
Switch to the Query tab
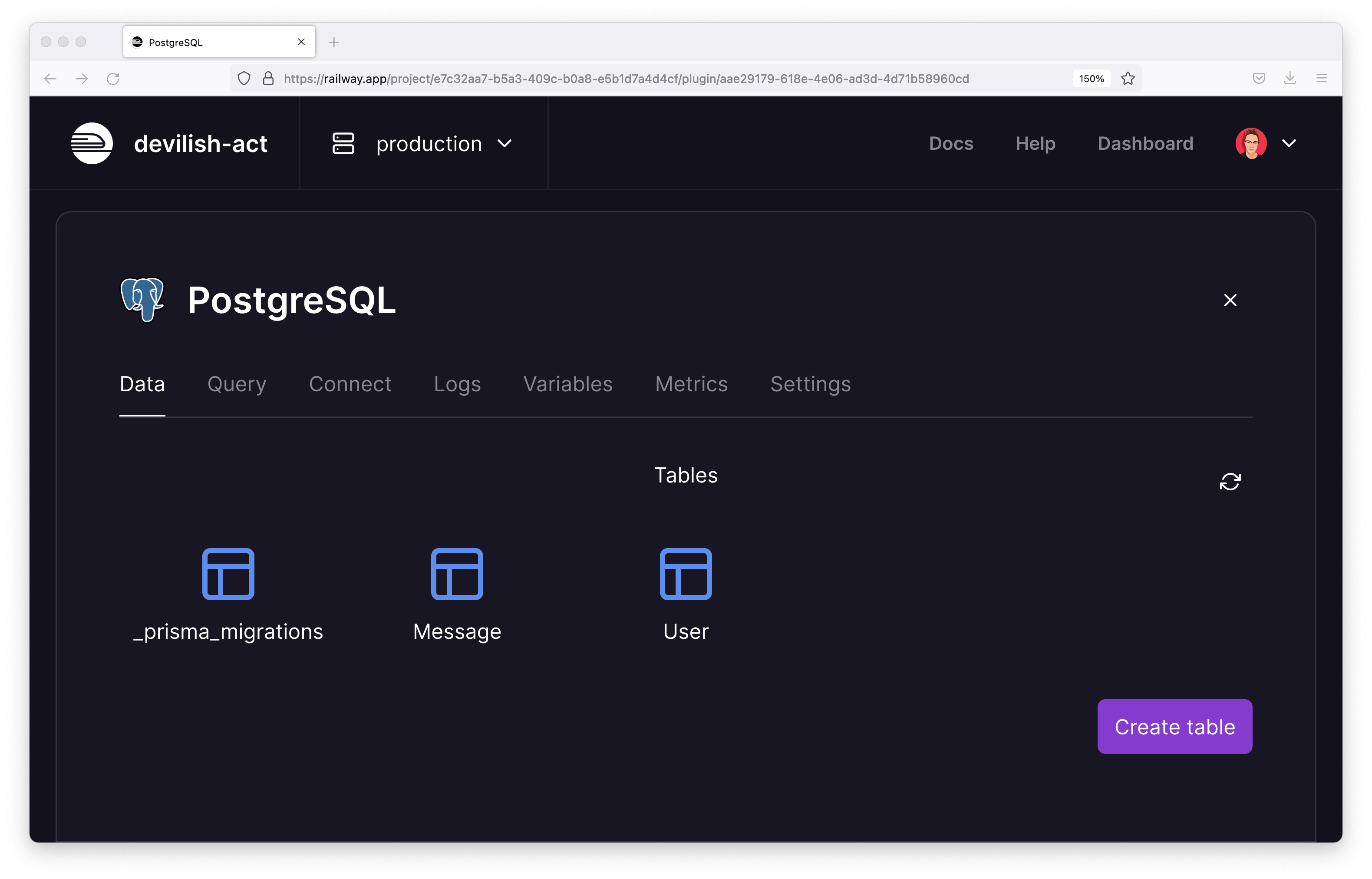237,384
